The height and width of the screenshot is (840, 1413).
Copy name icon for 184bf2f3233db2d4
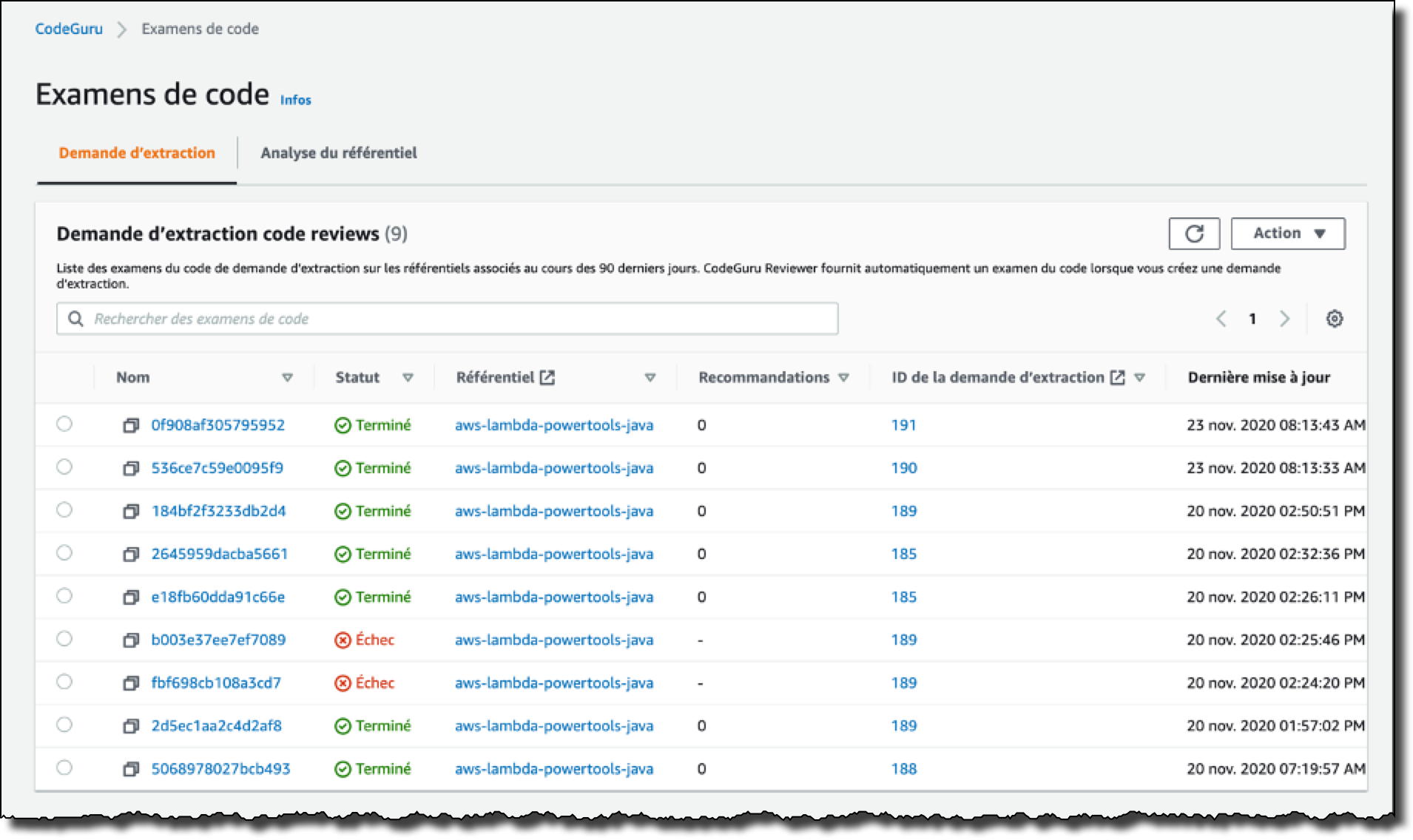(131, 511)
